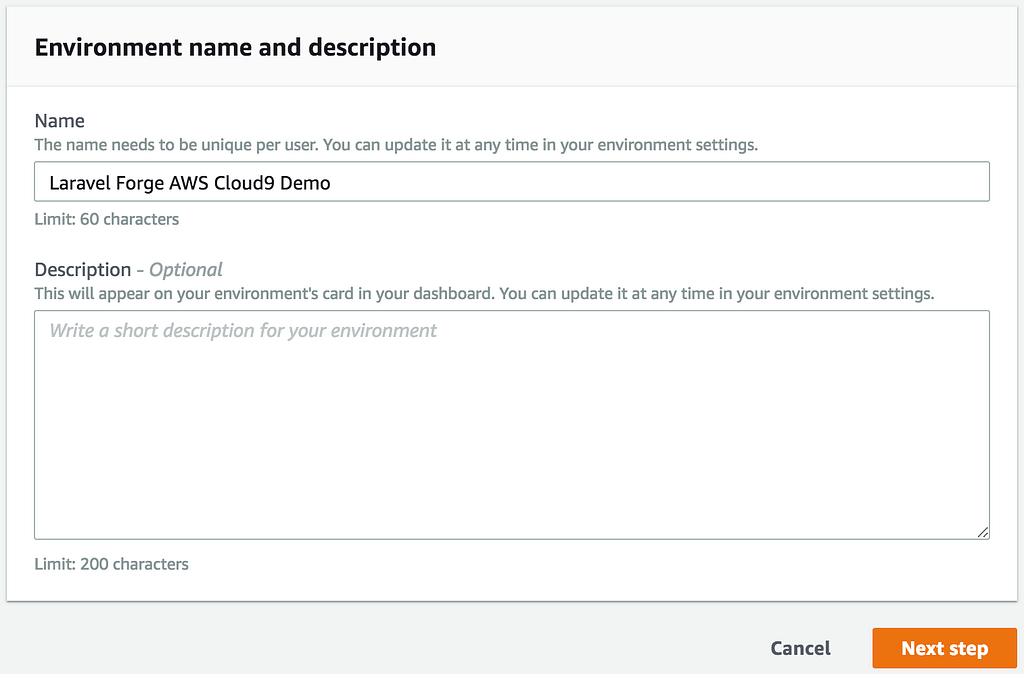Click the Name input field
Image resolution: width=1024 pixels, height=674 pixels.
[511, 182]
